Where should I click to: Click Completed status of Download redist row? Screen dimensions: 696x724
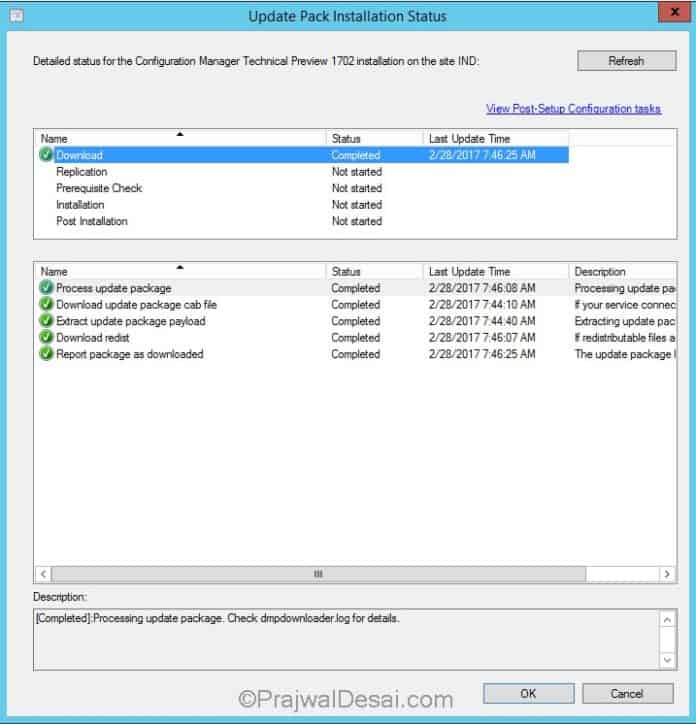356,338
